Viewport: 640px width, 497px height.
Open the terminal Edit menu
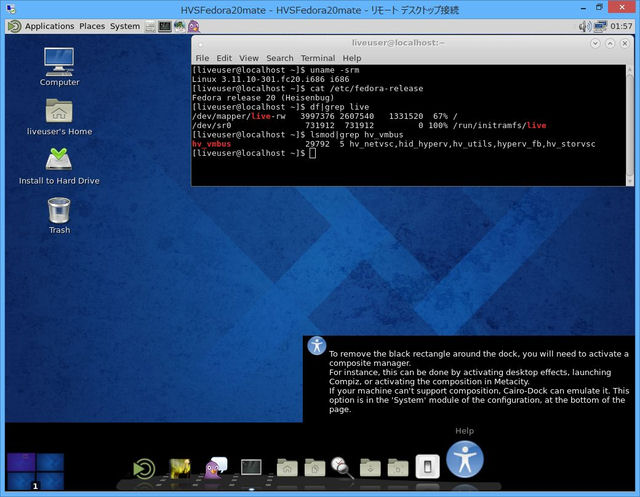click(x=224, y=58)
